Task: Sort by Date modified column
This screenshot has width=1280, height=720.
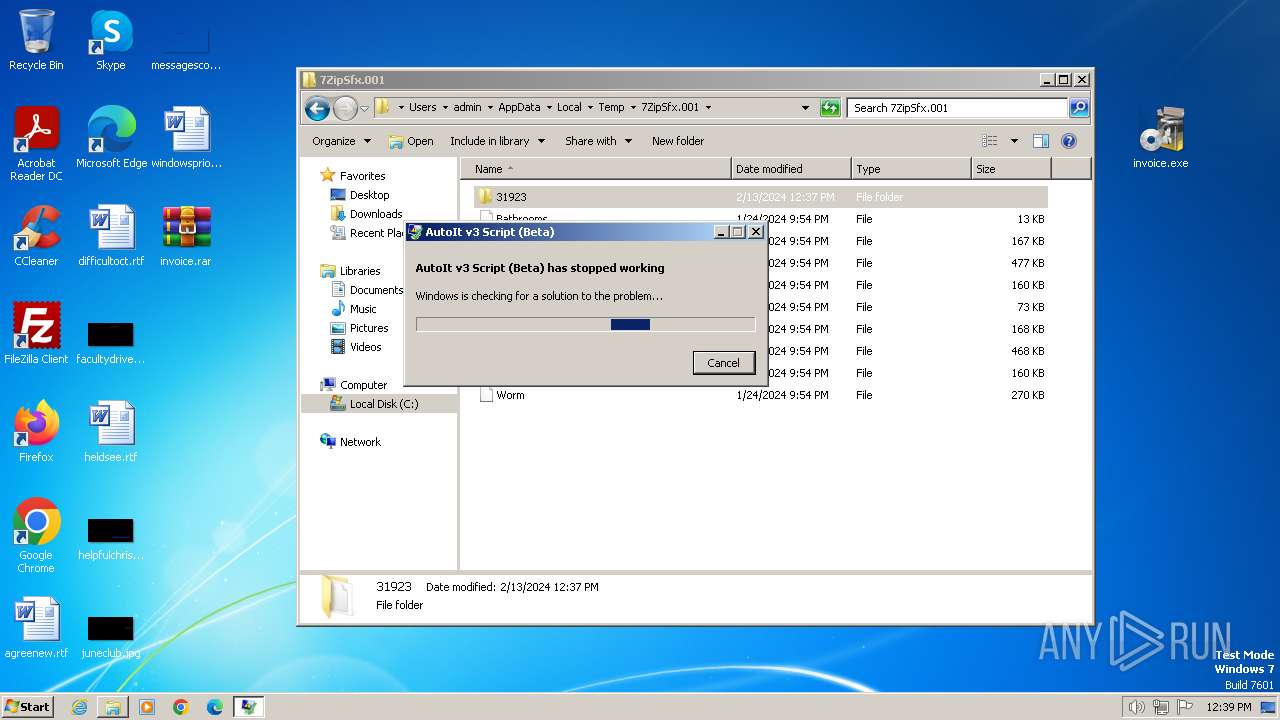Action: [x=791, y=169]
